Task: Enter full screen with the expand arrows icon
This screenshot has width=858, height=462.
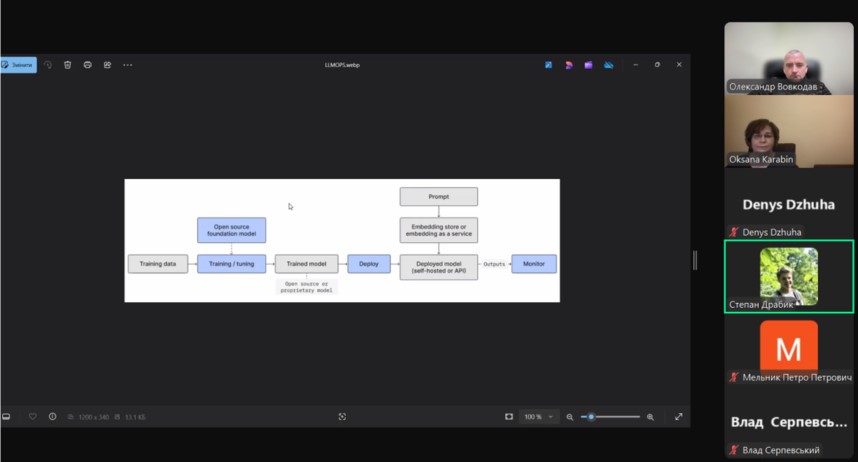Action: pos(679,416)
